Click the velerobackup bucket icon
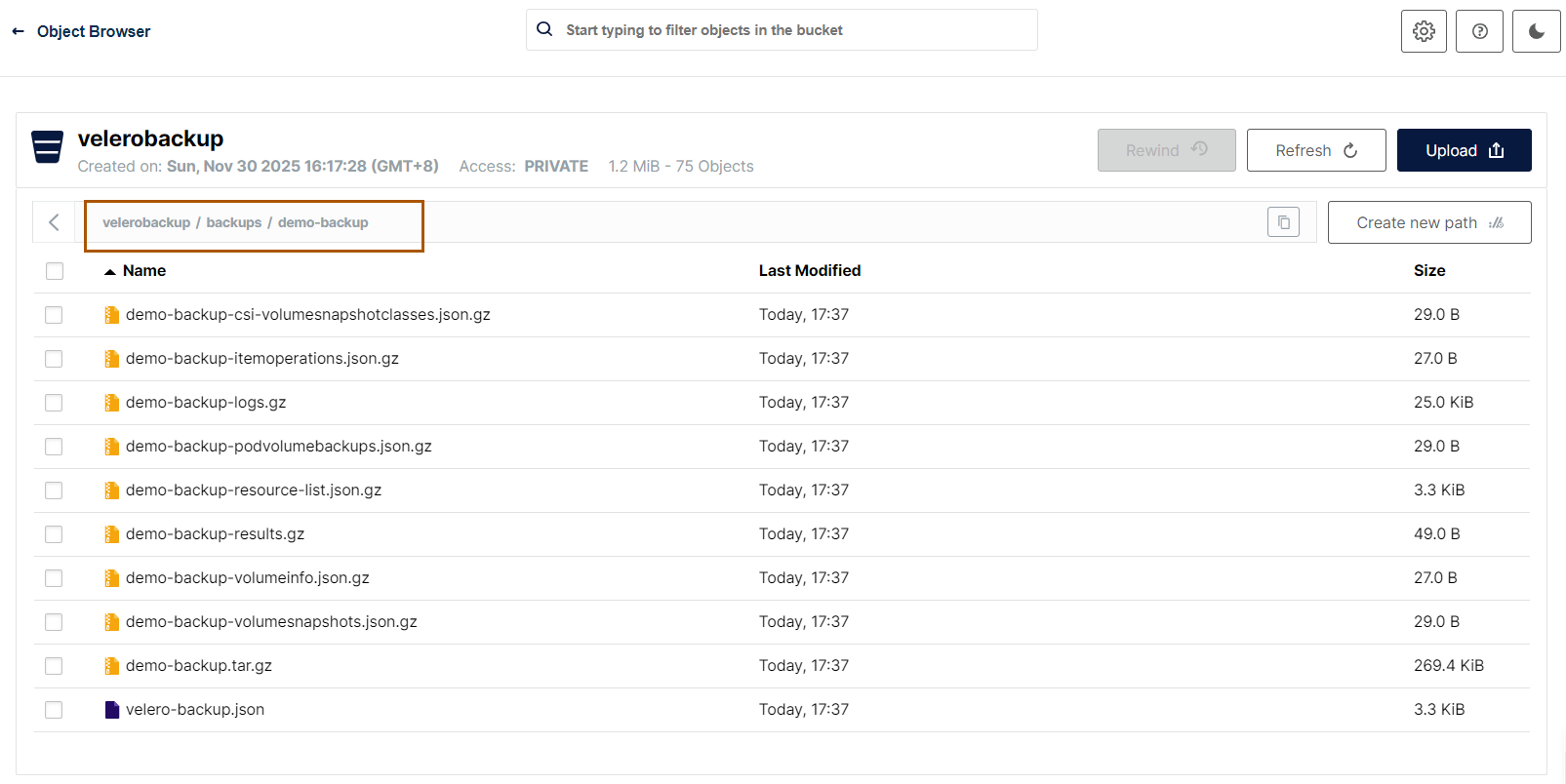The width and height of the screenshot is (1566, 784). click(47, 147)
